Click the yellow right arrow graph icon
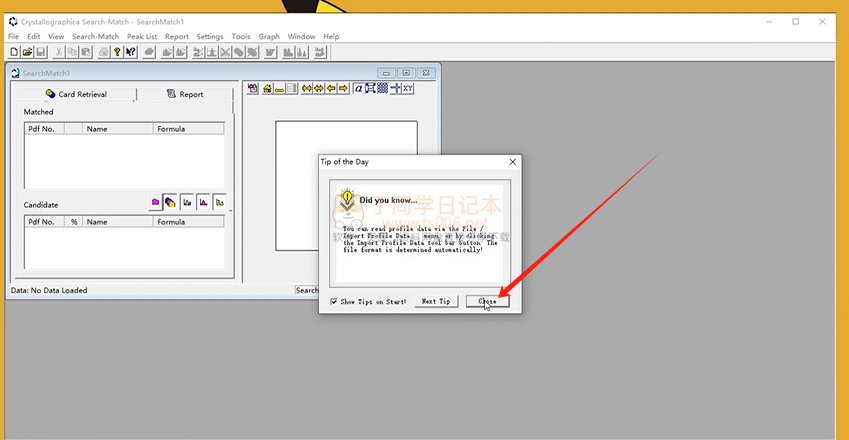Image resolution: width=849 pixels, height=440 pixels. (x=343, y=88)
